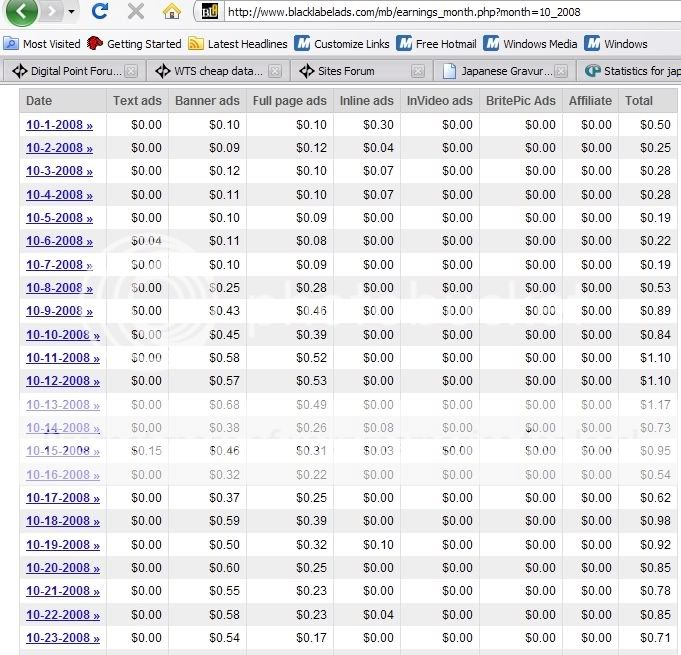Open the 10-17-2008 earnings link
681x655 pixels.
pos(63,498)
